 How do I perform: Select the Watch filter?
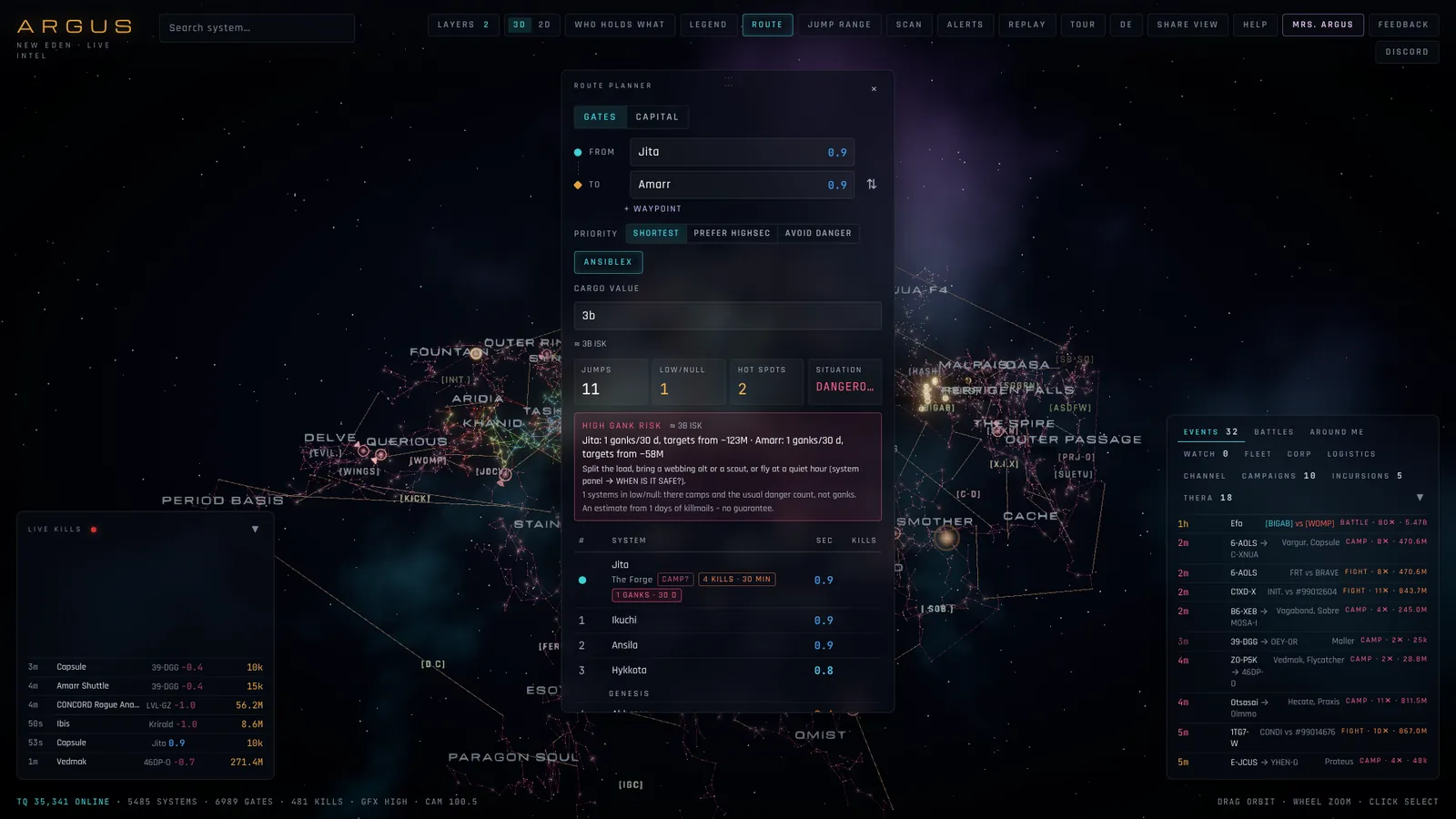pyautogui.click(x=1206, y=454)
